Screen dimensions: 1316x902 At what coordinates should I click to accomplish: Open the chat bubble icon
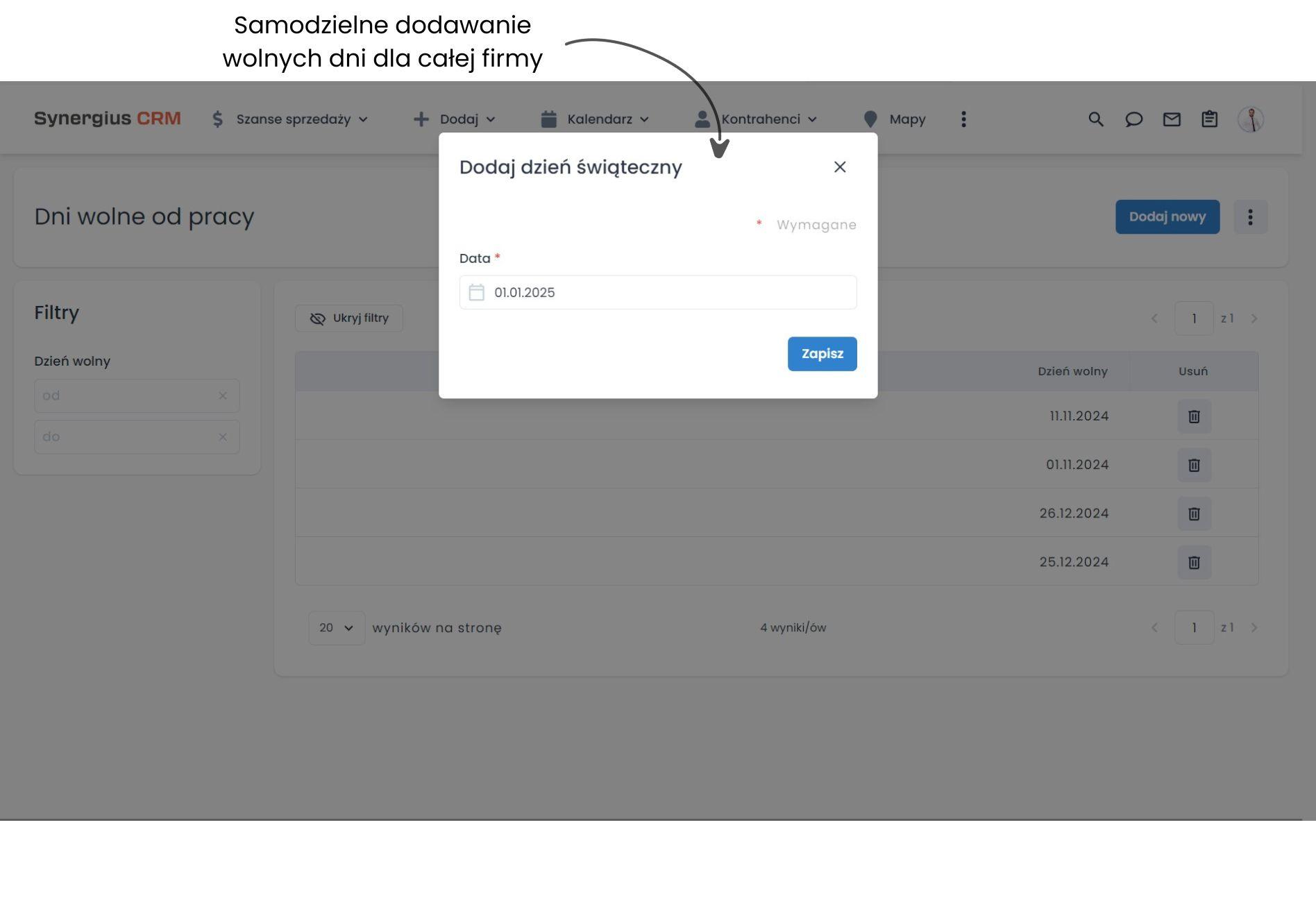(x=1133, y=119)
